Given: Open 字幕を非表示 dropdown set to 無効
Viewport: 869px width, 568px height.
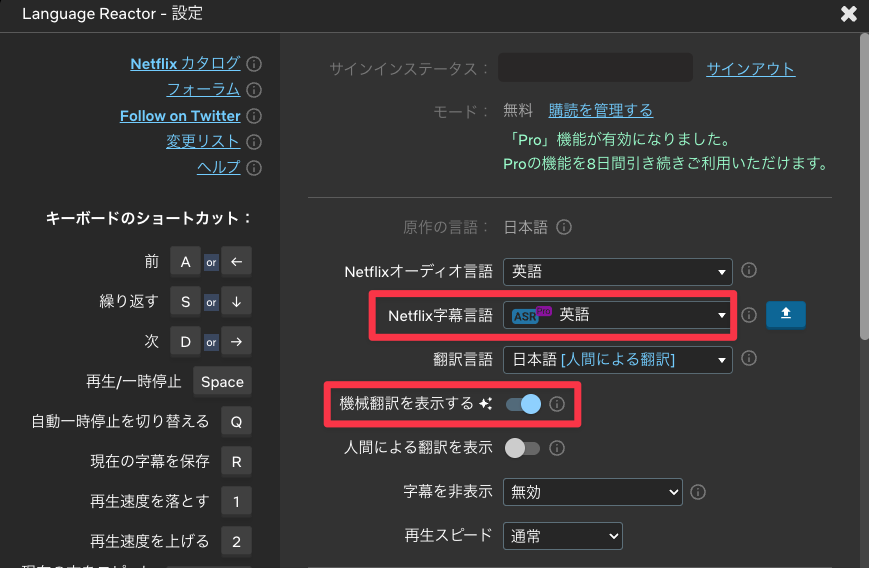Looking at the screenshot, I should click(x=592, y=492).
